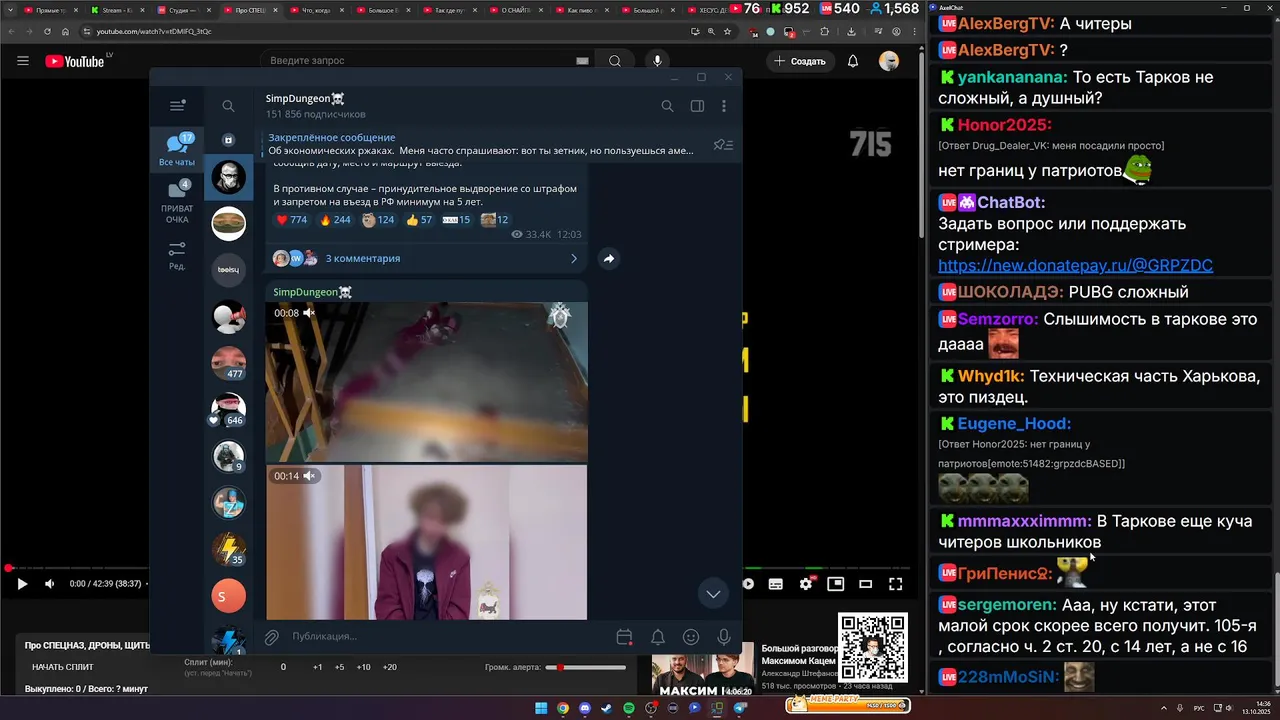Image resolution: width=1280 pixels, height=720 pixels.
Task: Open chat with 646 unread badge
Action: [x=229, y=409]
